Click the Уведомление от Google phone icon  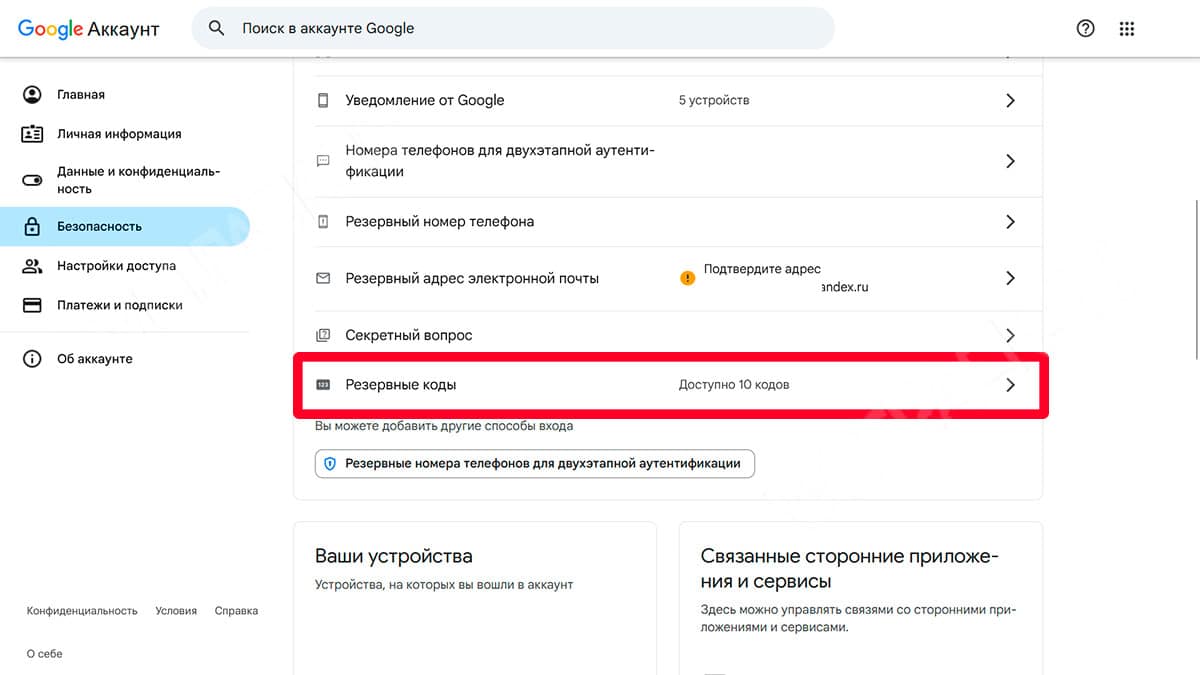tap(323, 100)
